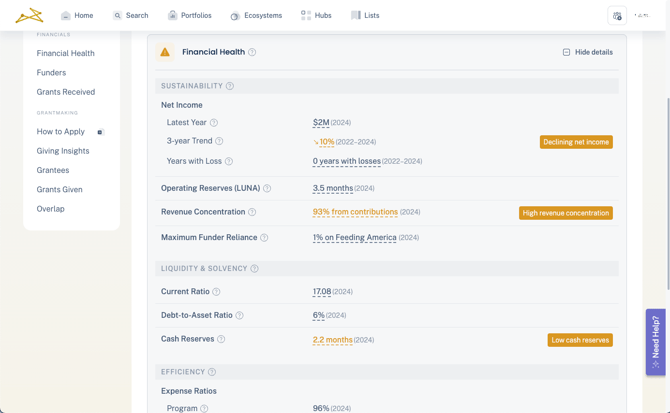670x413 pixels.
Task: Click the Hubs grid icon
Action: click(x=306, y=15)
